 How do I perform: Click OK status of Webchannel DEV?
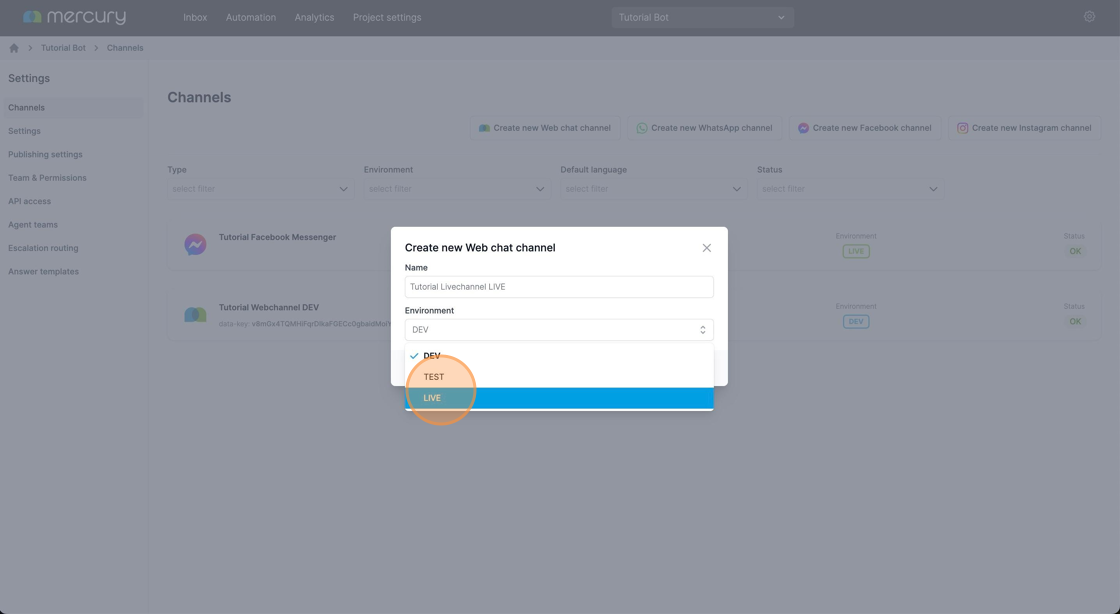[x=1075, y=321]
